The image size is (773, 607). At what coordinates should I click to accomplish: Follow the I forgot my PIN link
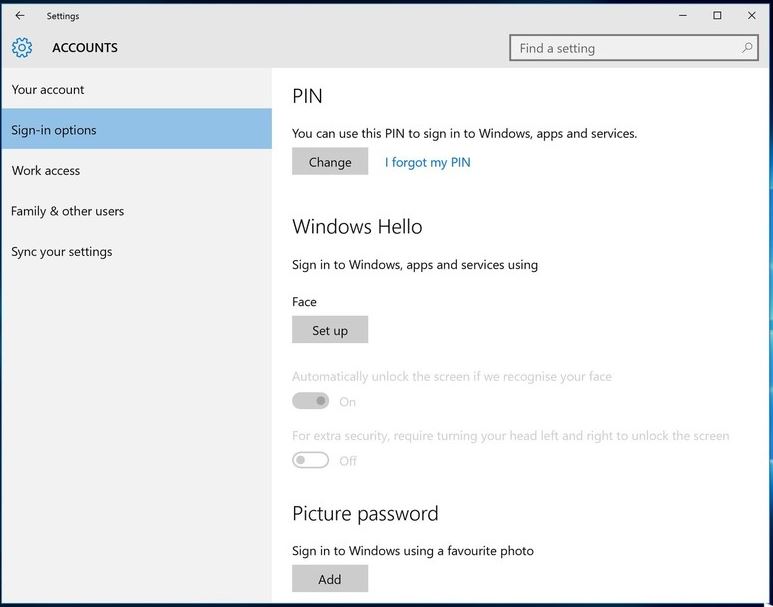tap(427, 162)
